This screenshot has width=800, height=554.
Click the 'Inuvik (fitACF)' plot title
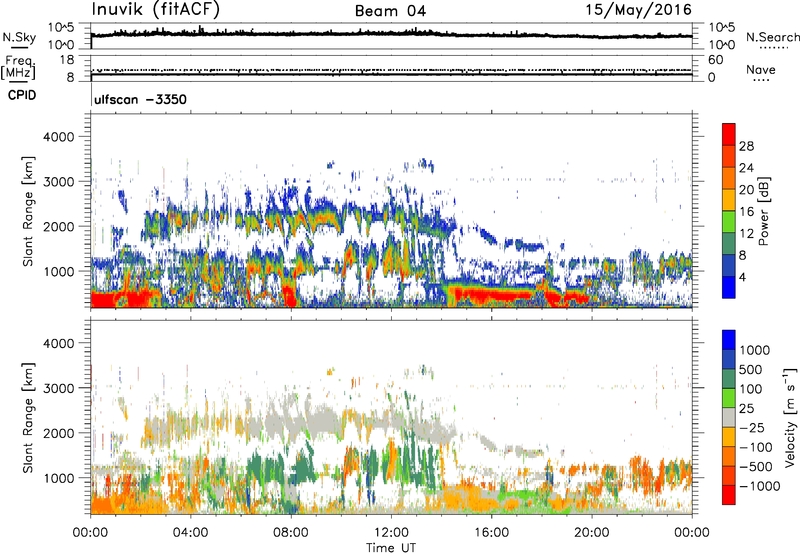156,10
